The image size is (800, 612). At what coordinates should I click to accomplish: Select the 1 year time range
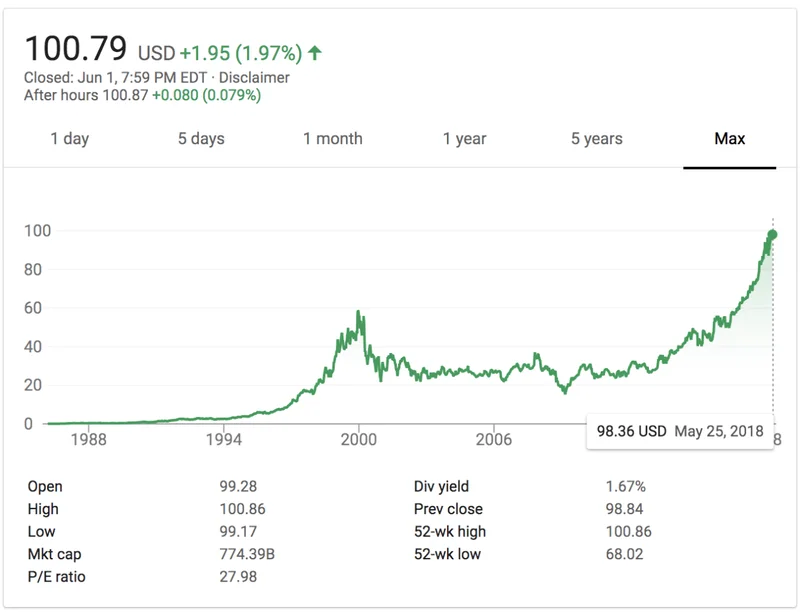coord(463,139)
